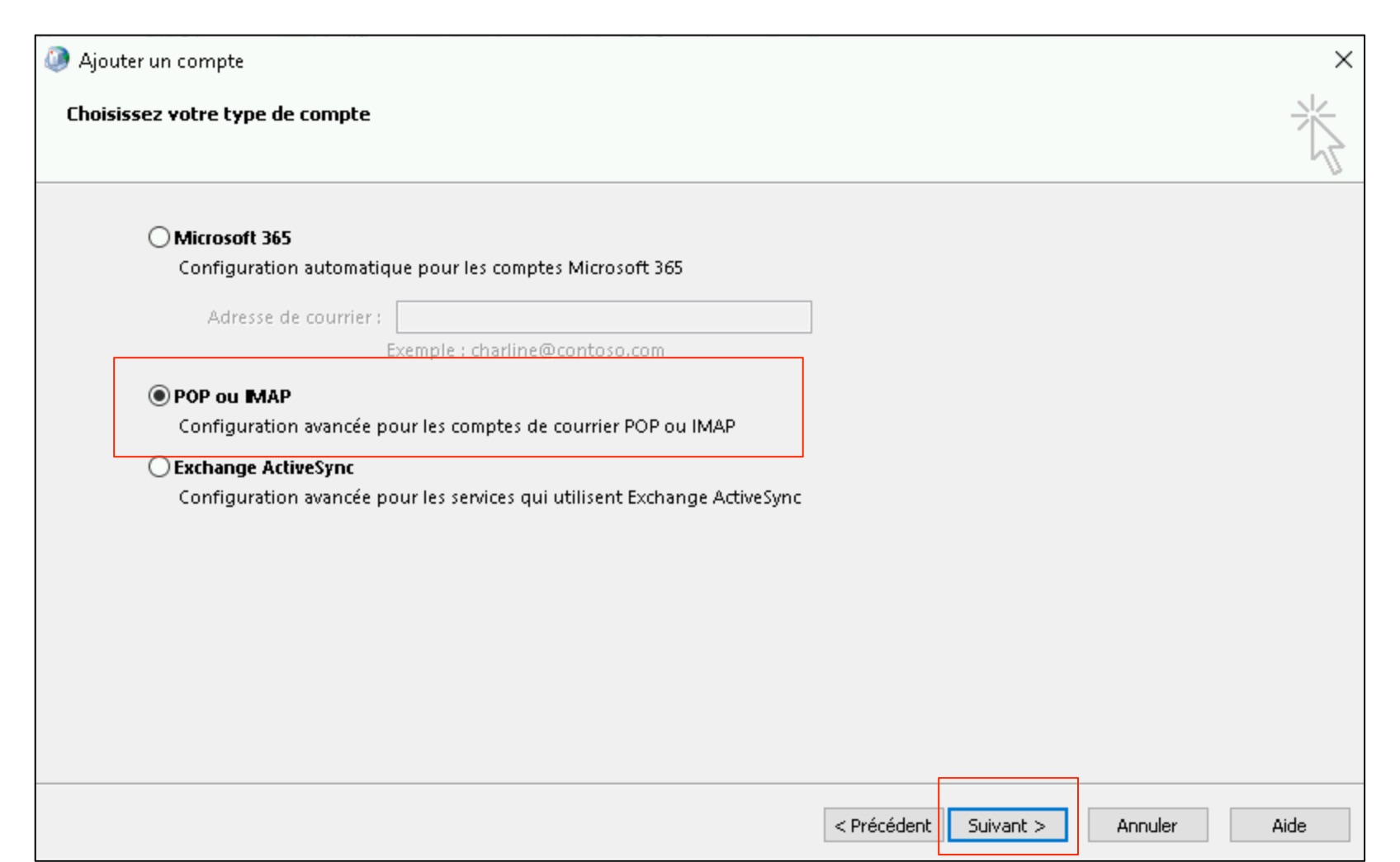Click the Choisissez votre type de compte heading

218,114
